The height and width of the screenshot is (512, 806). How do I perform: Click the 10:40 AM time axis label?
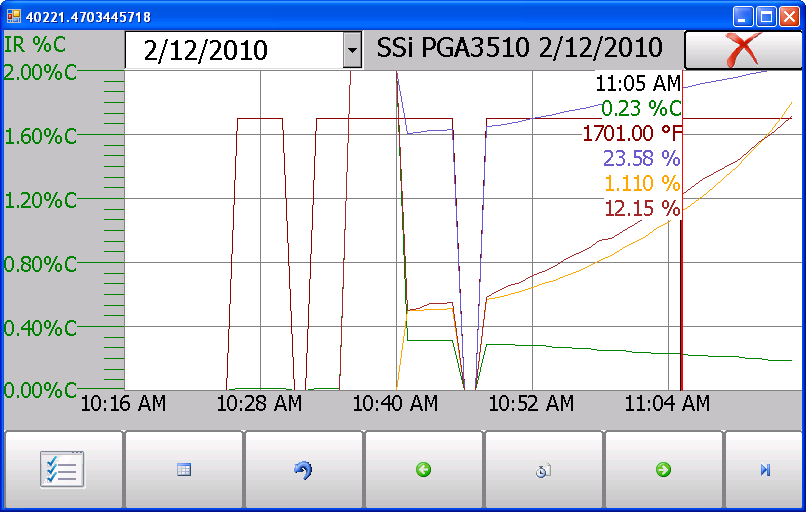coord(395,403)
